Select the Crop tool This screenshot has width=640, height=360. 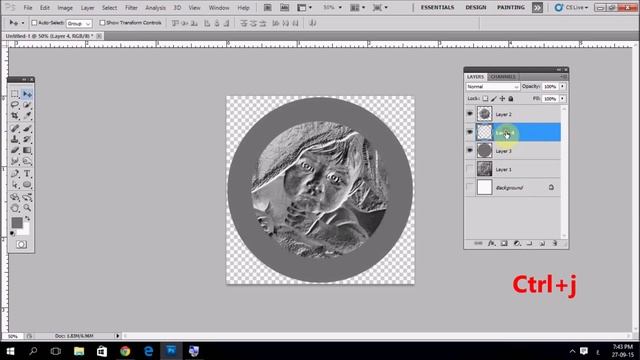pos(15,116)
